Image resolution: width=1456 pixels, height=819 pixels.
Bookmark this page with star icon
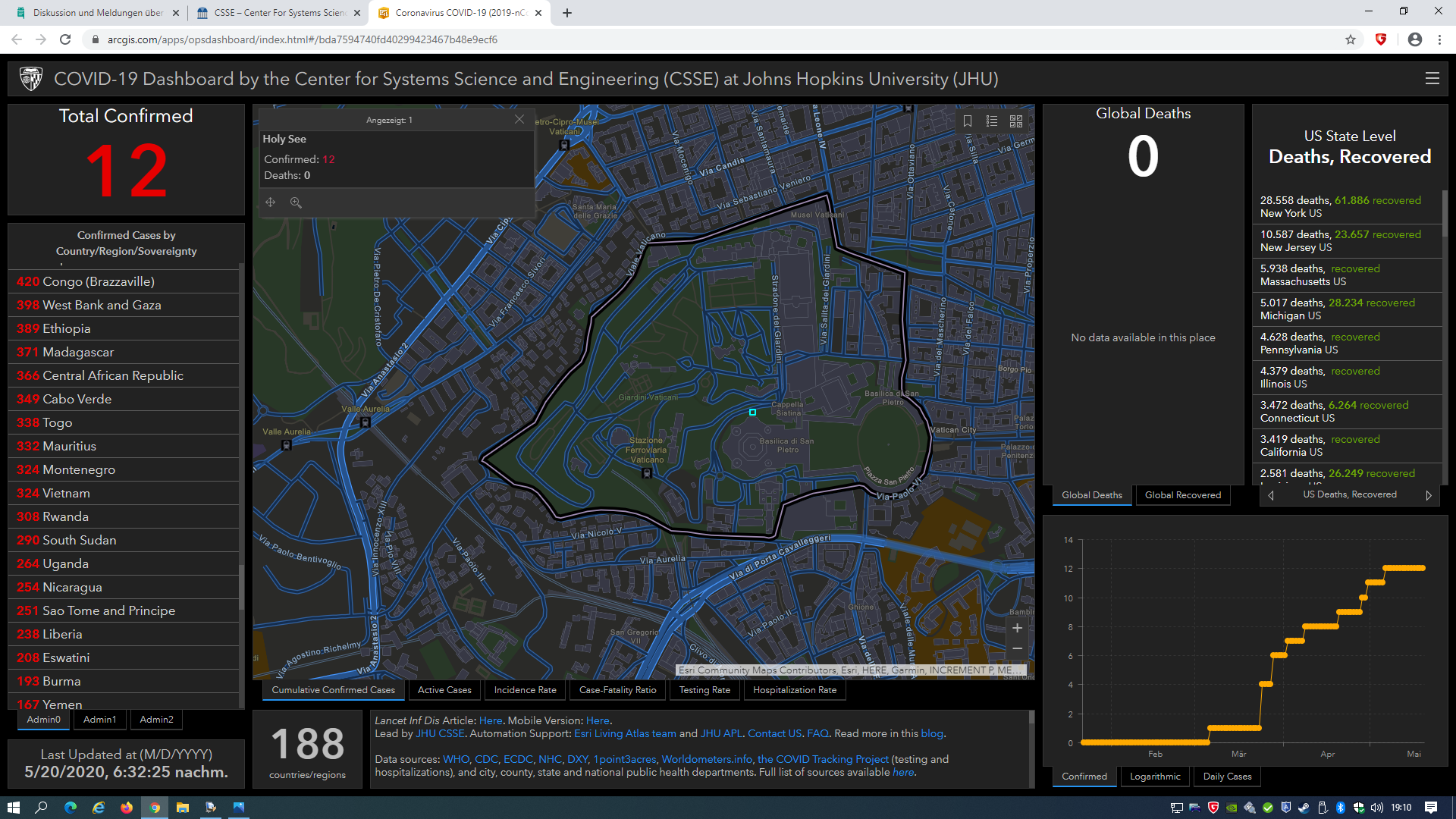[1351, 39]
